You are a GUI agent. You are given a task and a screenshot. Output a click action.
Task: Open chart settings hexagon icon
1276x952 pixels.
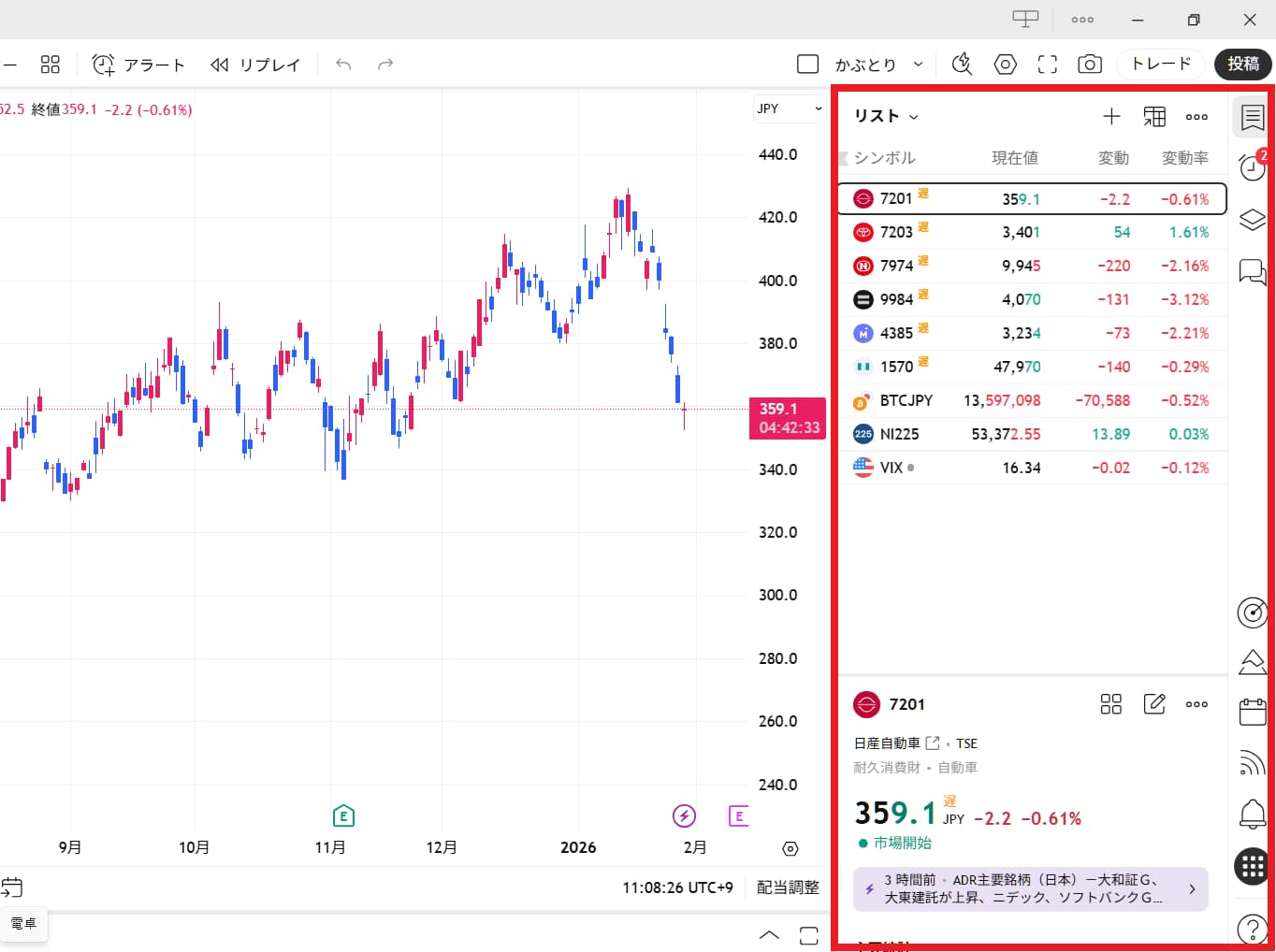coord(1005,65)
